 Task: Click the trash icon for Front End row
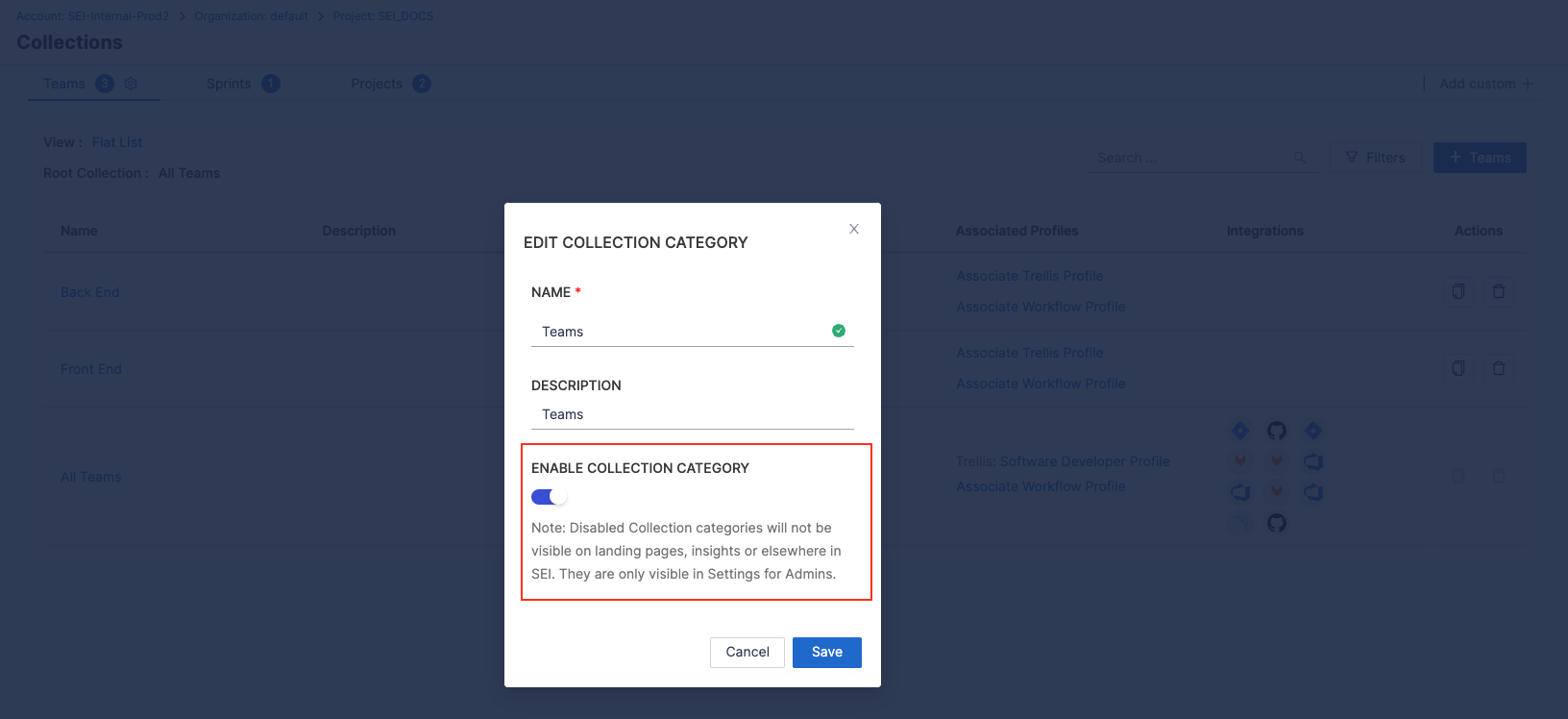point(1498,368)
